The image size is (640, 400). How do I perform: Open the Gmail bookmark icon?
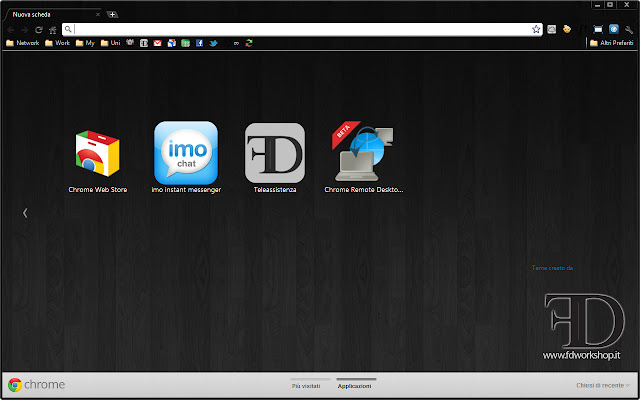click(158, 43)
